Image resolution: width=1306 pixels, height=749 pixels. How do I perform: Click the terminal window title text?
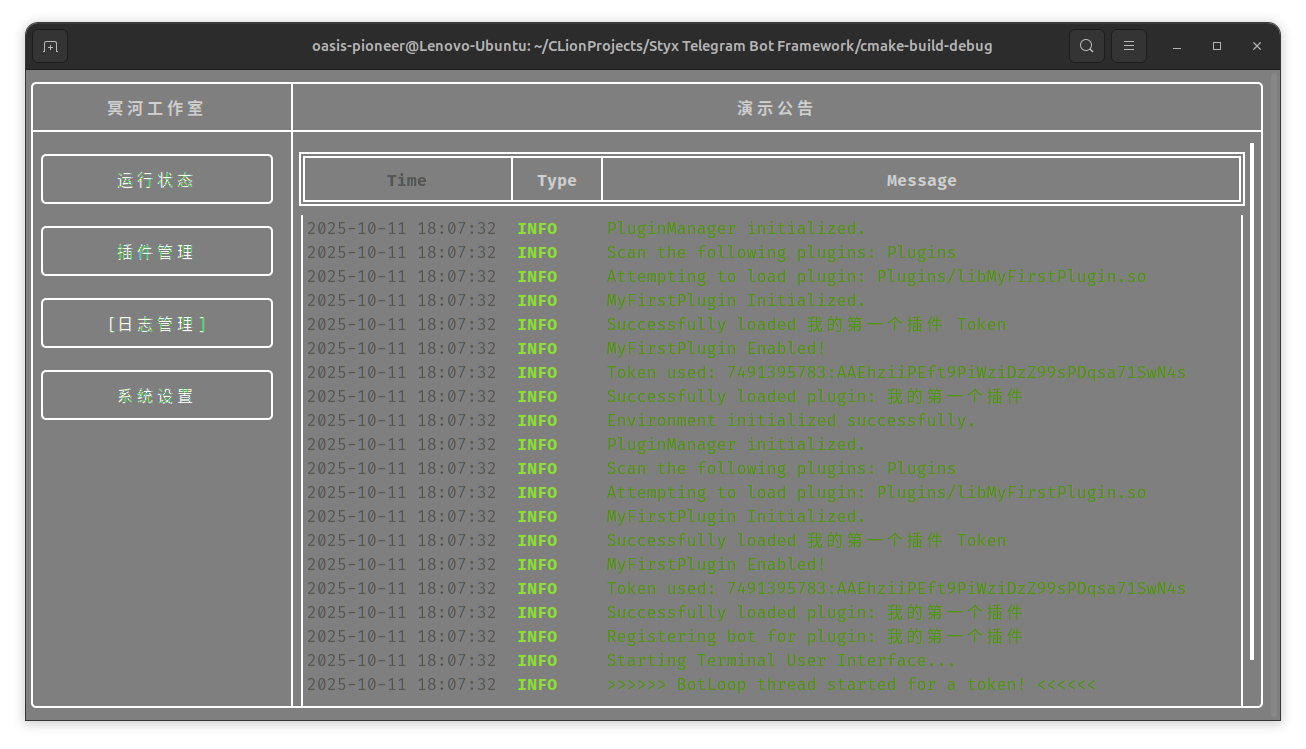(652, 46)
